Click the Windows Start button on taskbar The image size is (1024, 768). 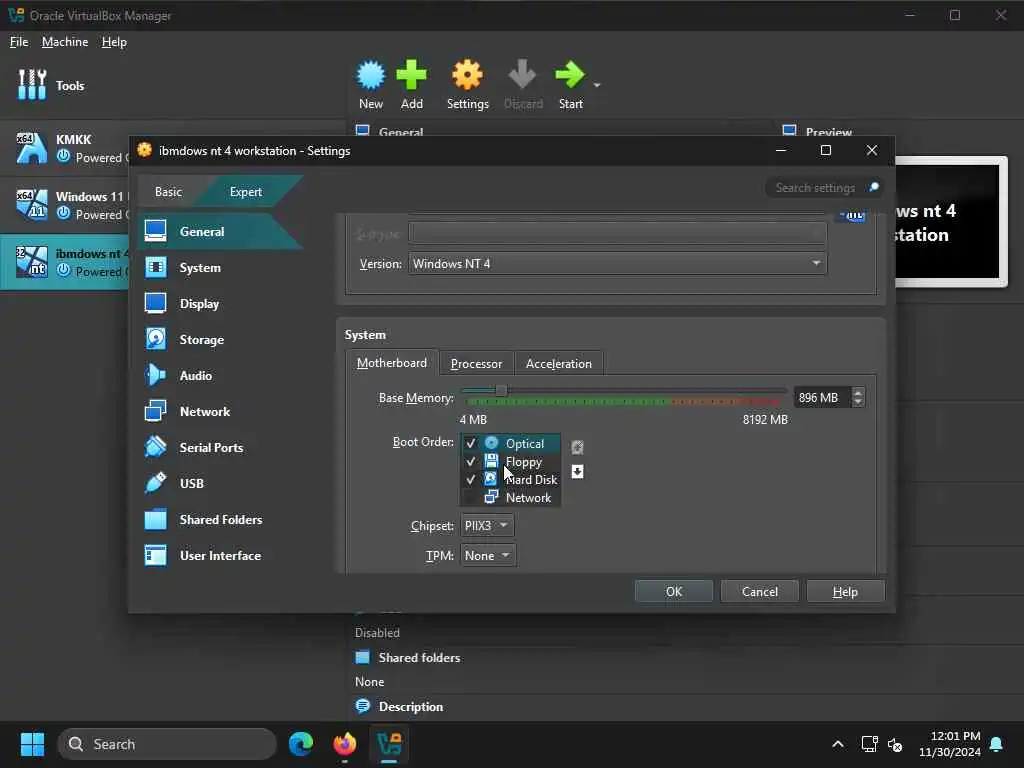tap(32, 744)
